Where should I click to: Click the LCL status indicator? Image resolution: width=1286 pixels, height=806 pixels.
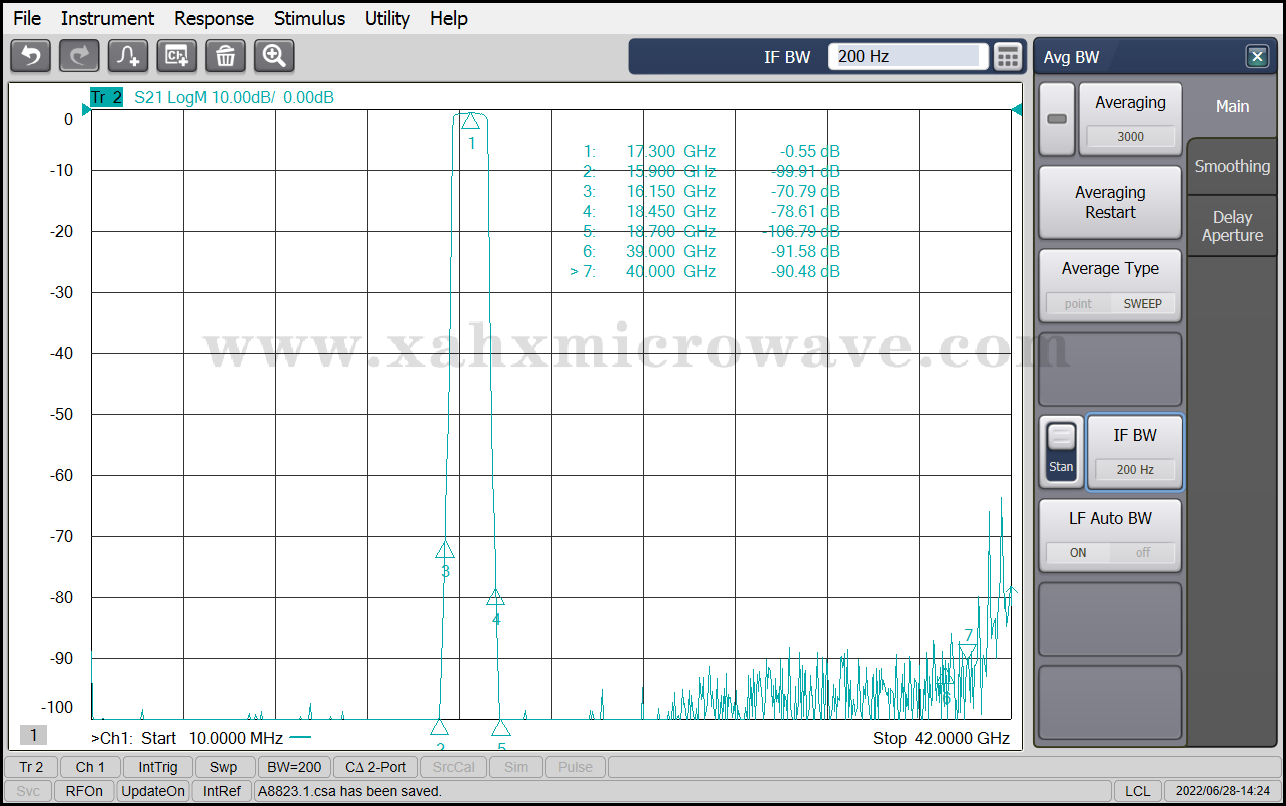[1137, 791]
